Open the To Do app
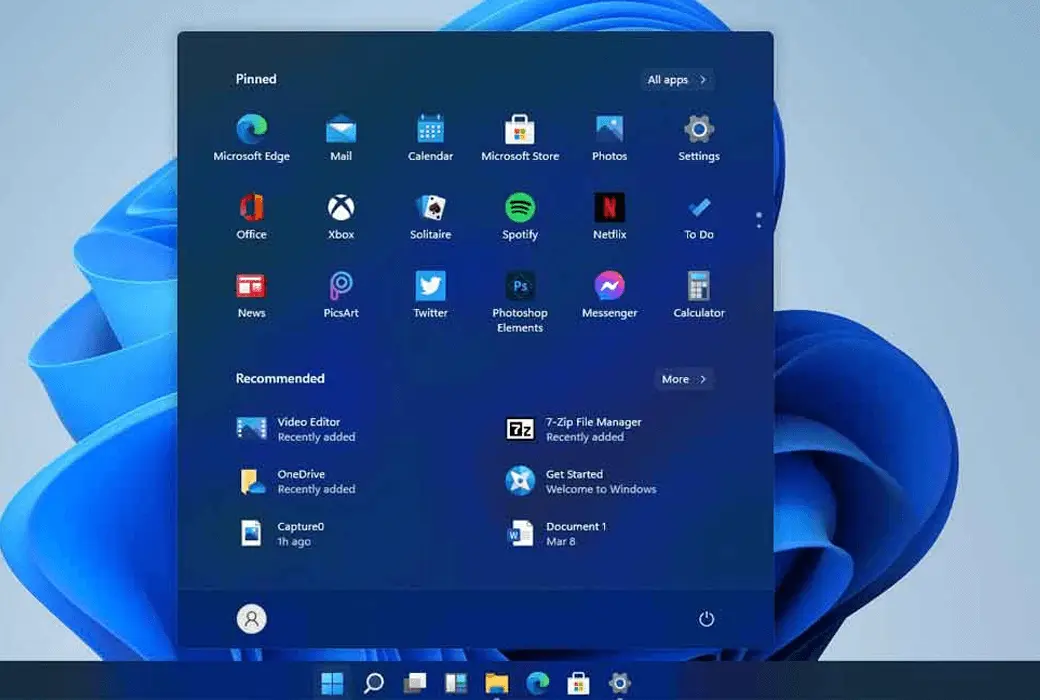This screenshot has width=1040, height=700. click(x=699, y=216)
